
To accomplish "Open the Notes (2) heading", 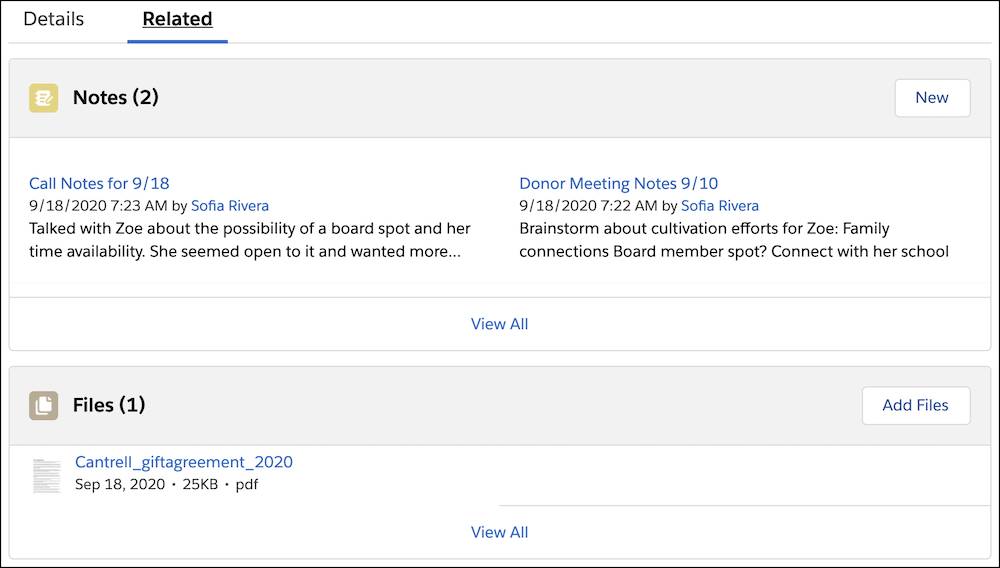I will click(115, 98).
